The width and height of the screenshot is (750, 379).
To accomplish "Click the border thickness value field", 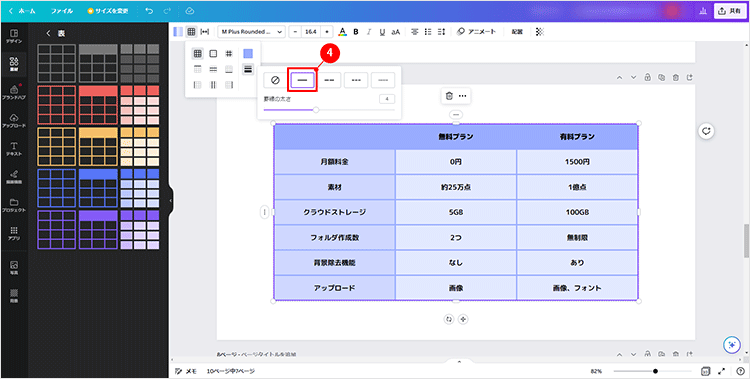I will click(387, 99).
